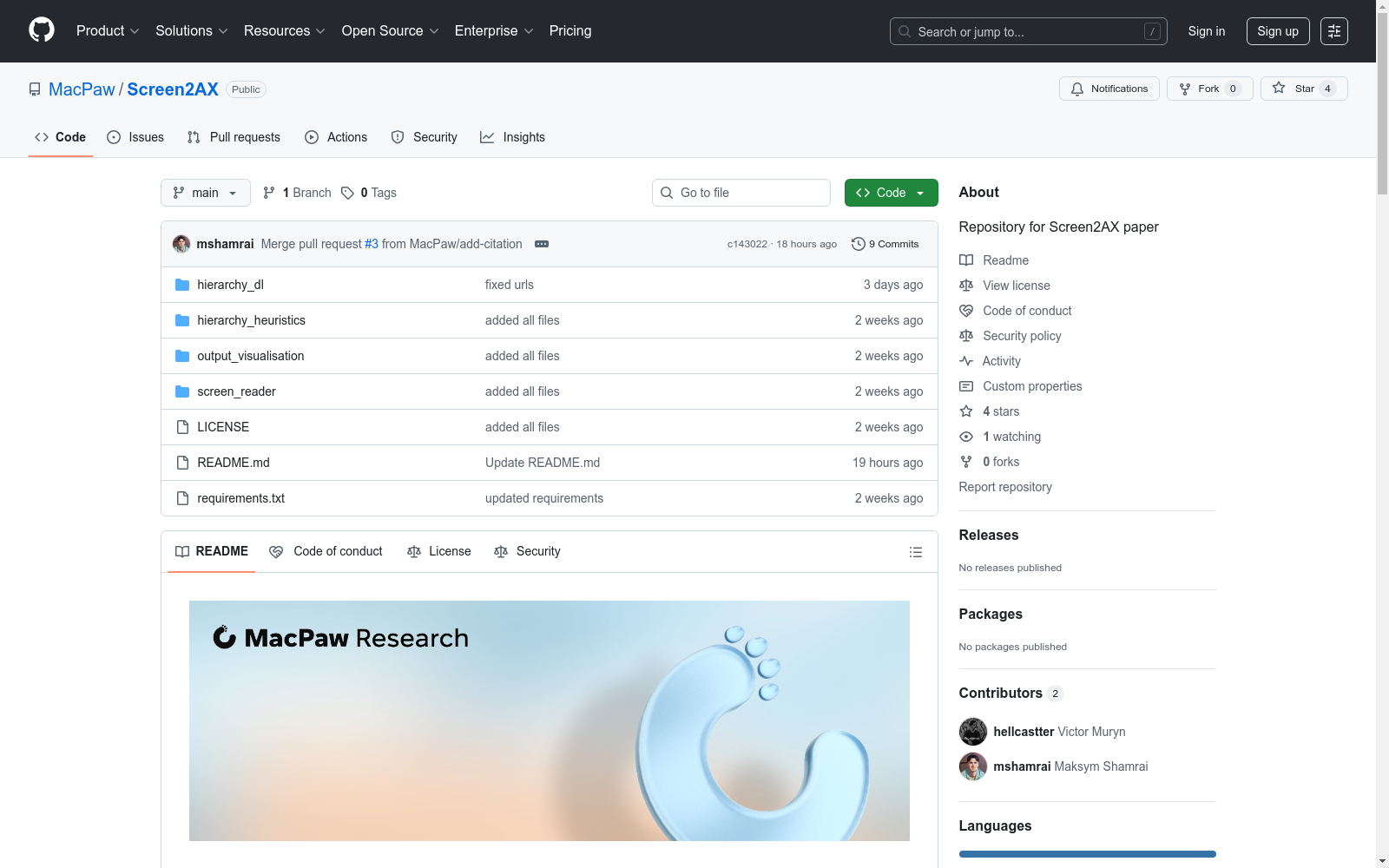1389x868 pixels.
Task: Open the hierarchy_heuristics folder name
Action: click(x=252, y=320)
